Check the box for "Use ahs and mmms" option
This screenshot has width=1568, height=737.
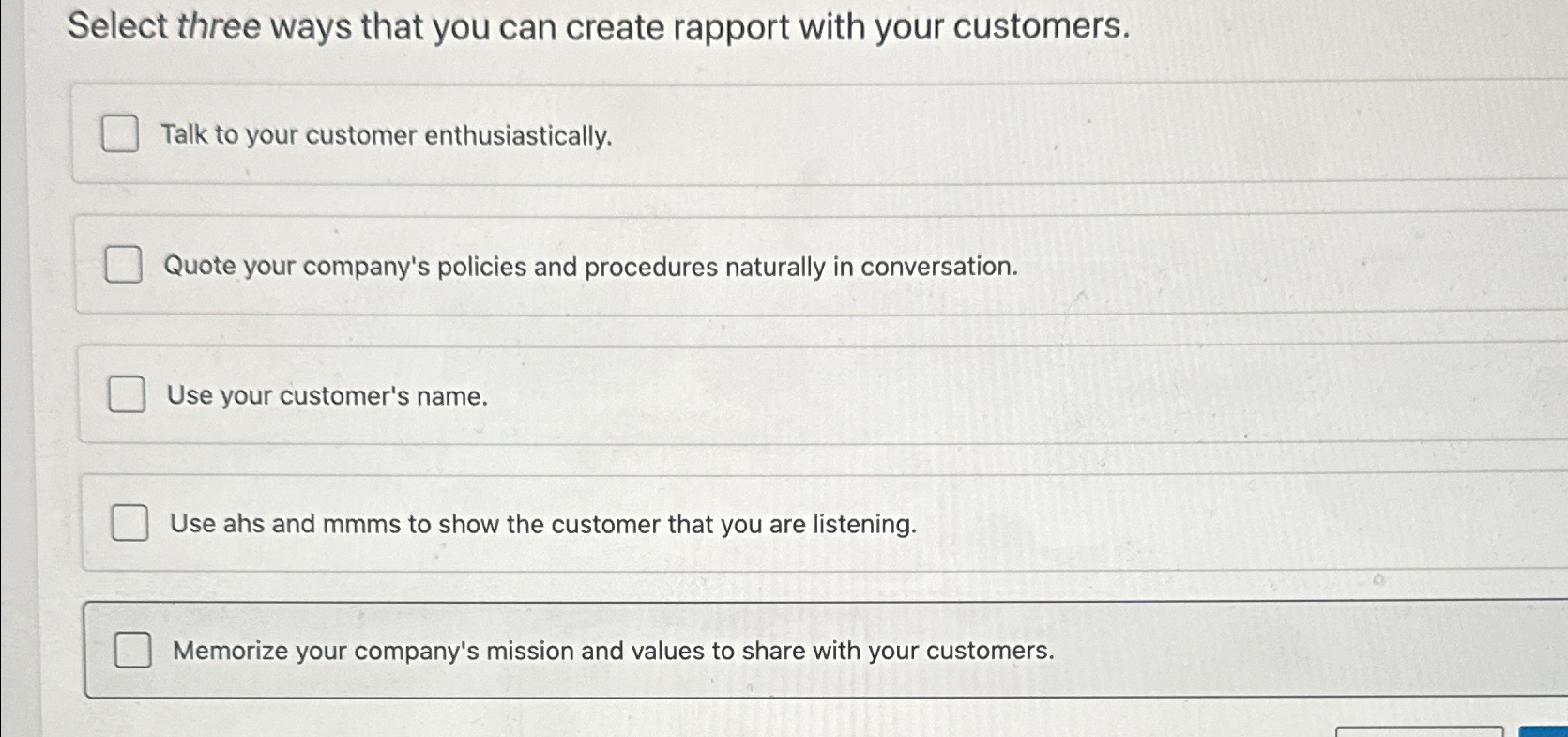131,524
